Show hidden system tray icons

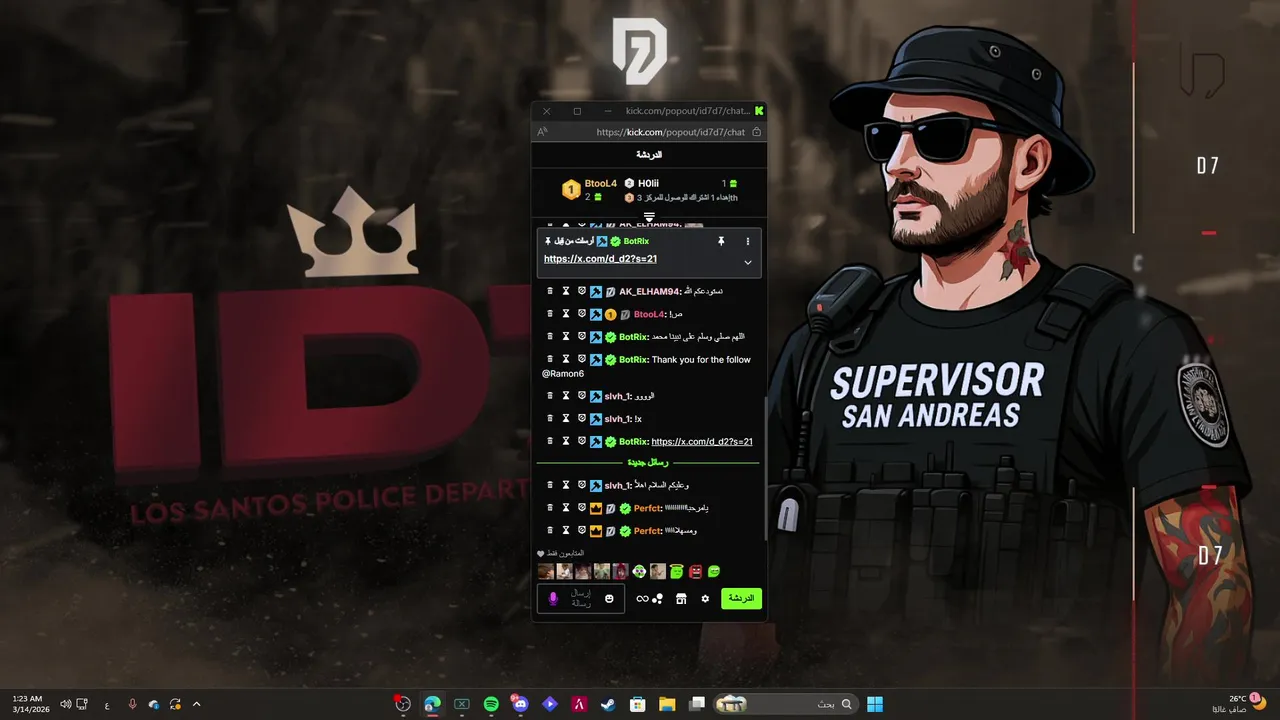pos(196,704)
